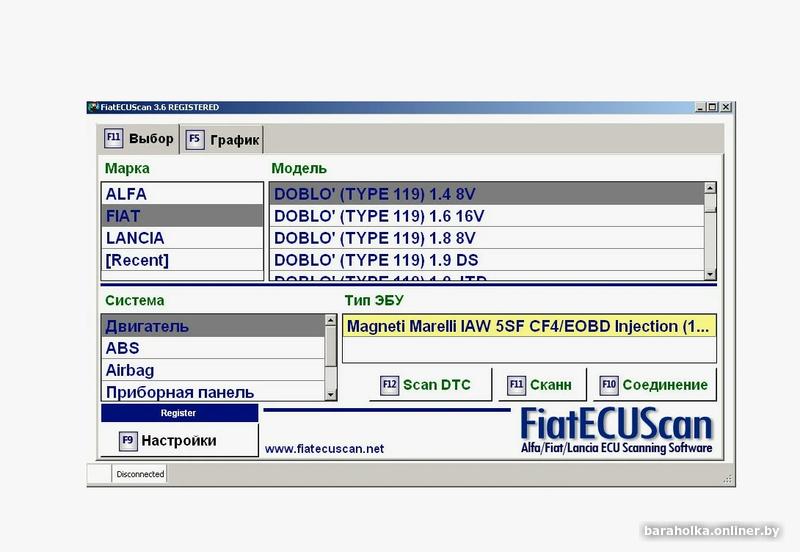Click the F11 icon on Сканн button
Viewport: 800px width, 552px height.
click(x=516, y=385)
